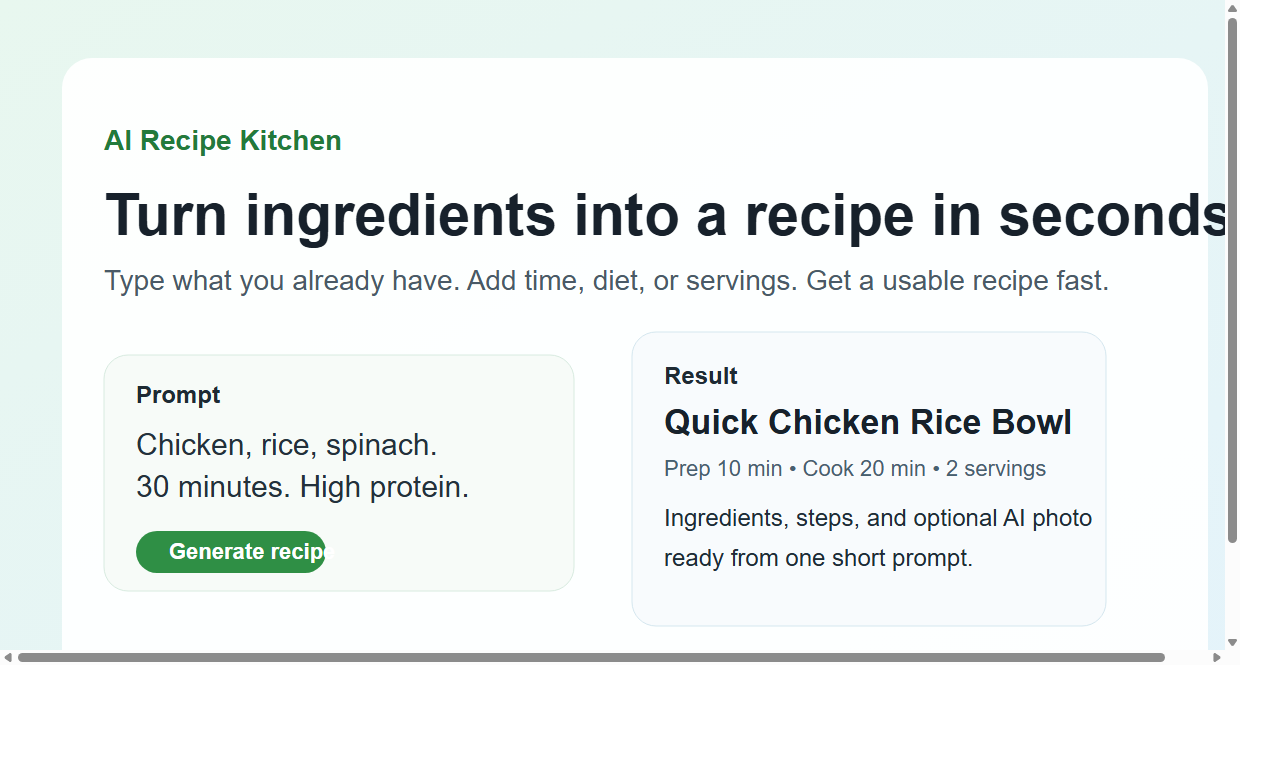Click the up arrow on the vertical scrollbar
This screenshot has width=1270, height=760.
(1233, 10)
